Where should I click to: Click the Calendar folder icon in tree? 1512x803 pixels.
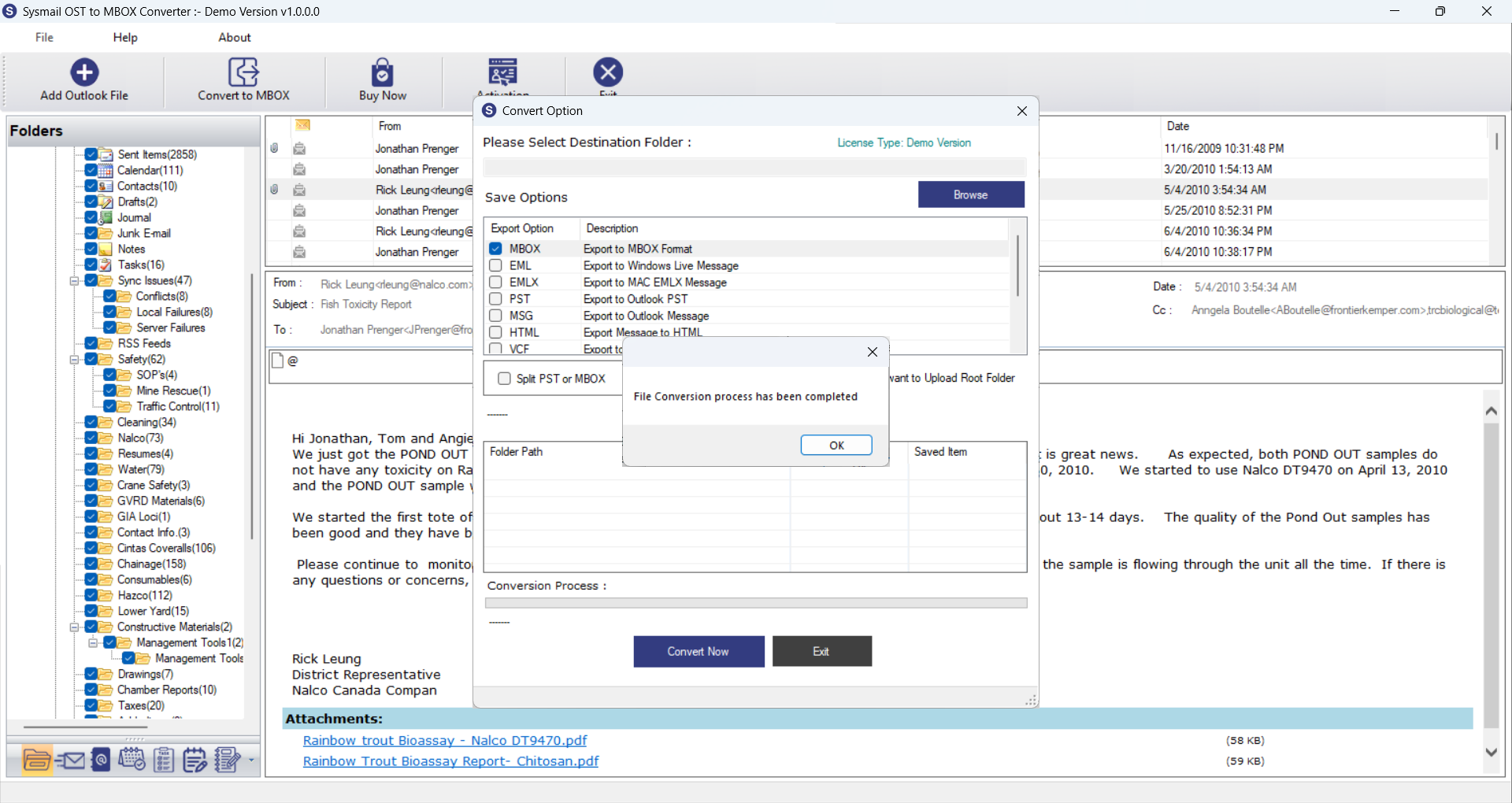point(106,170)
